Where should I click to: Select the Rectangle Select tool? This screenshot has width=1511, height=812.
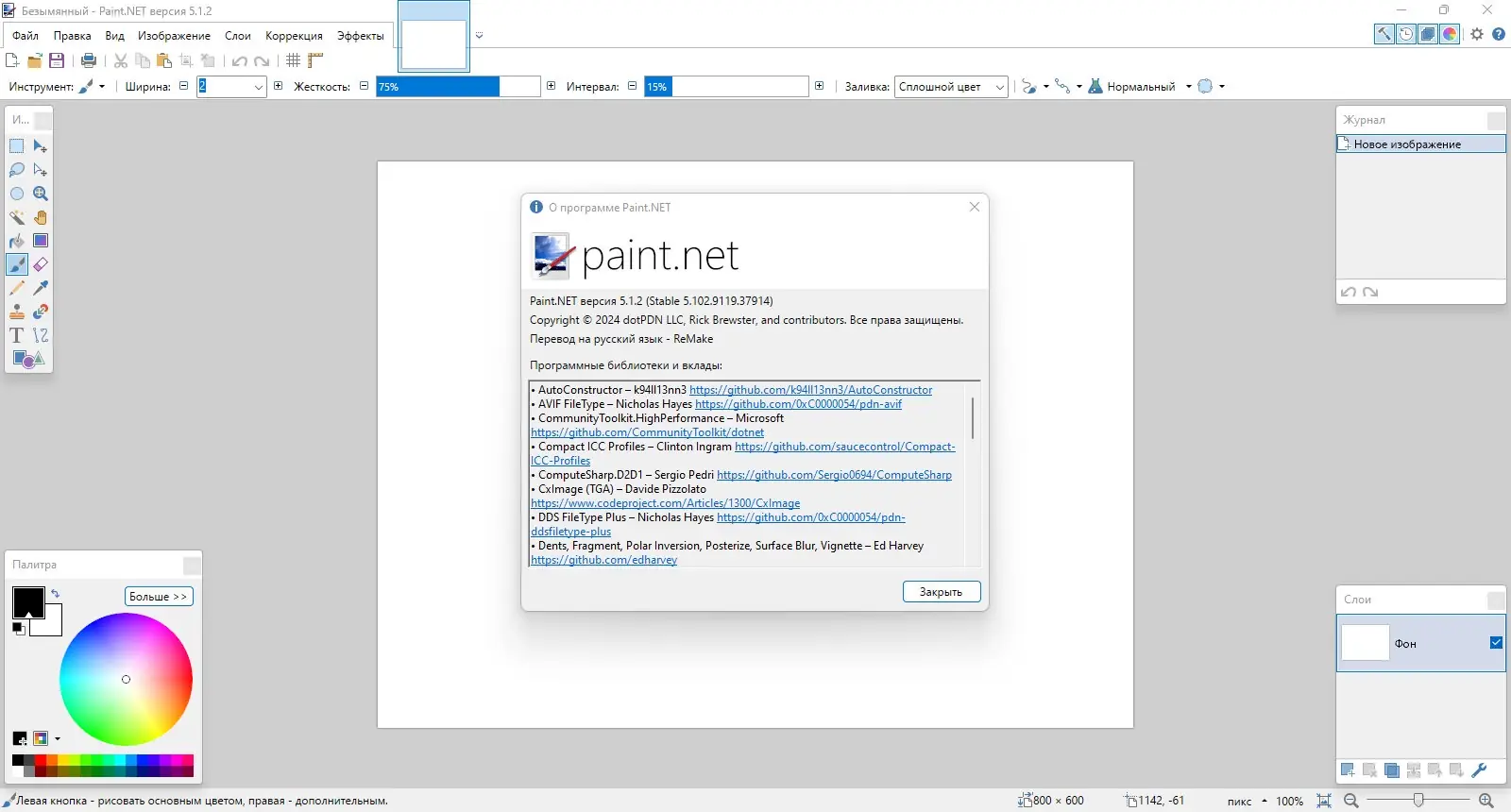coord(17,146)
